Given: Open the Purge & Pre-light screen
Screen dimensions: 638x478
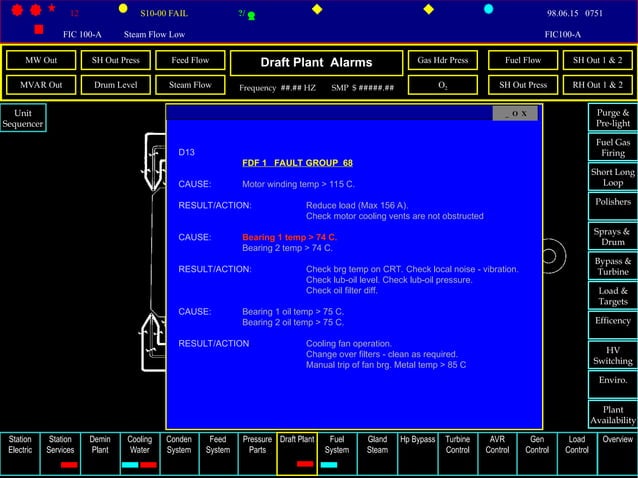Looking at the screenshot, I should (613, 118).
